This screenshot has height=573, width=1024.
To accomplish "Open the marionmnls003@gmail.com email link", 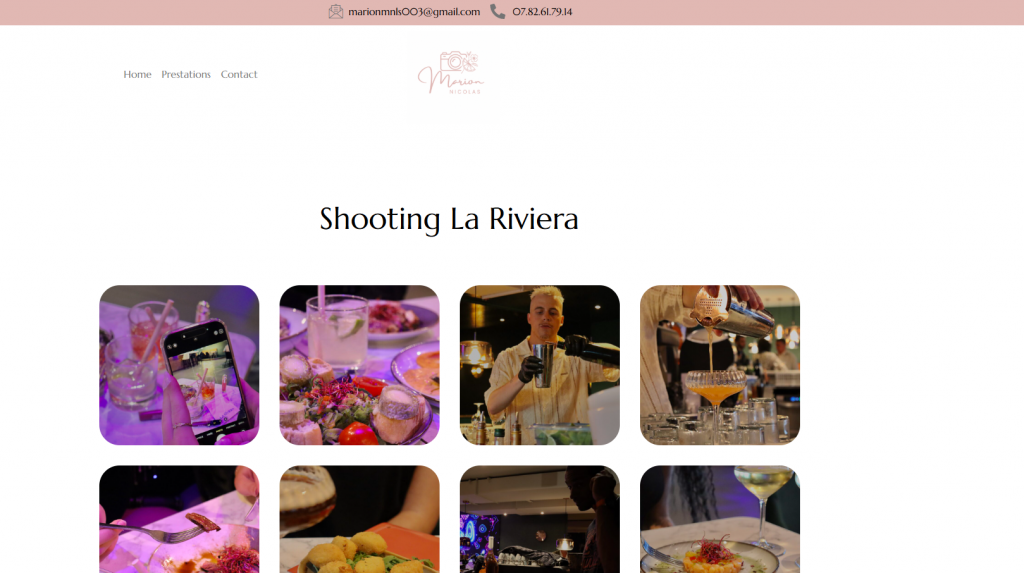I will [x=414, y=12].
